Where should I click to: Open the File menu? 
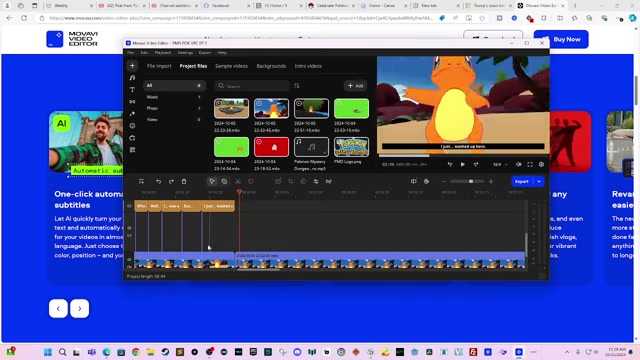point(130,53)
